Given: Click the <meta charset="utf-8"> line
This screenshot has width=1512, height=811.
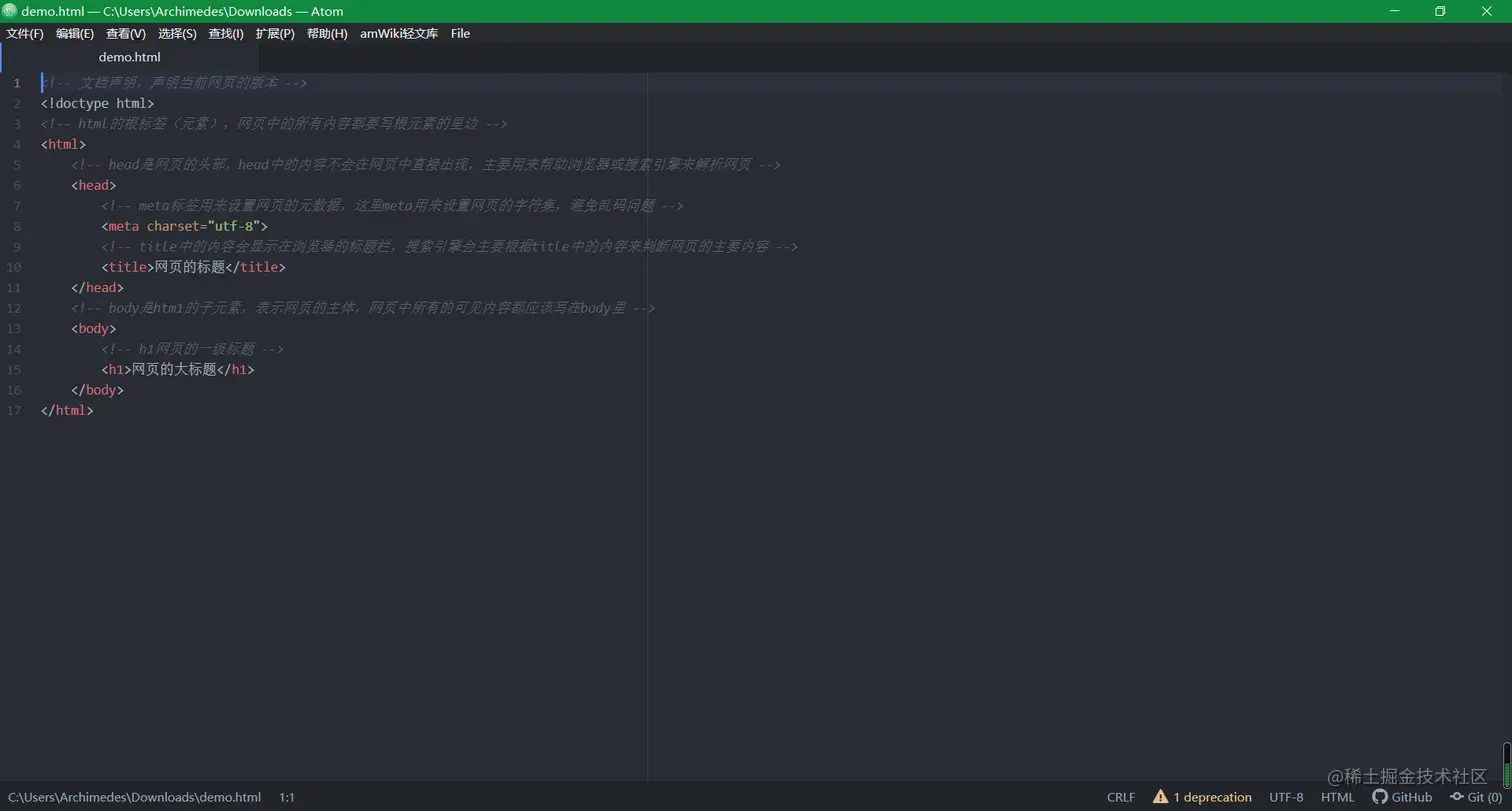Looking at the screenshot, I should [x=184, y=226].
